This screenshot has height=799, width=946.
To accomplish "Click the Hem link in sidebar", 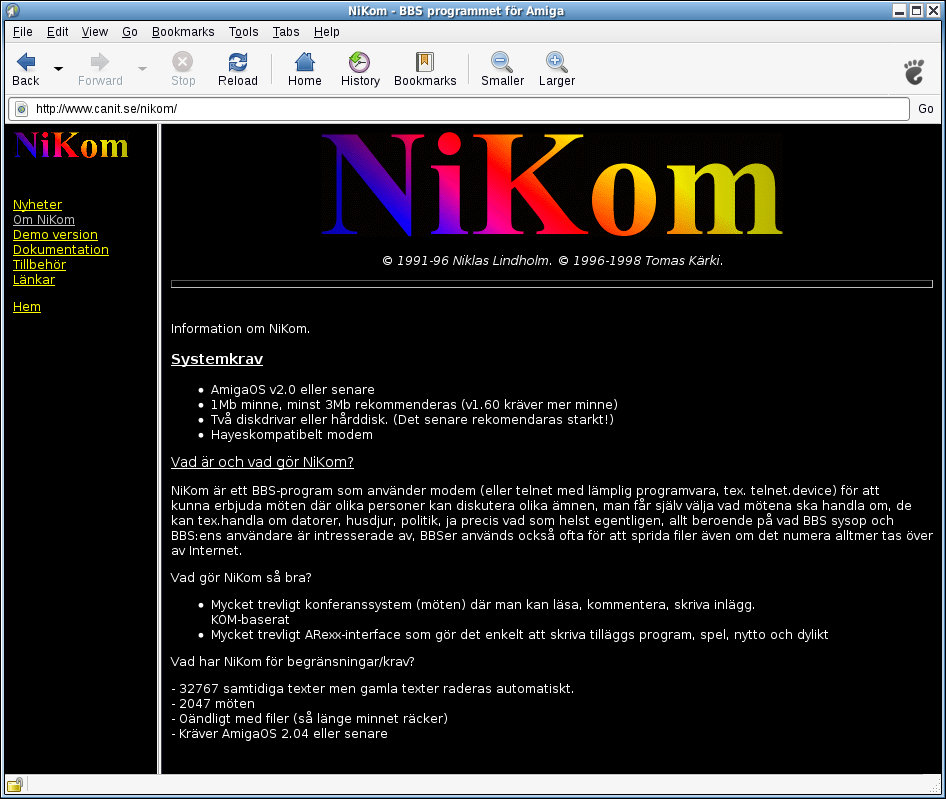I will coord(27,307).
